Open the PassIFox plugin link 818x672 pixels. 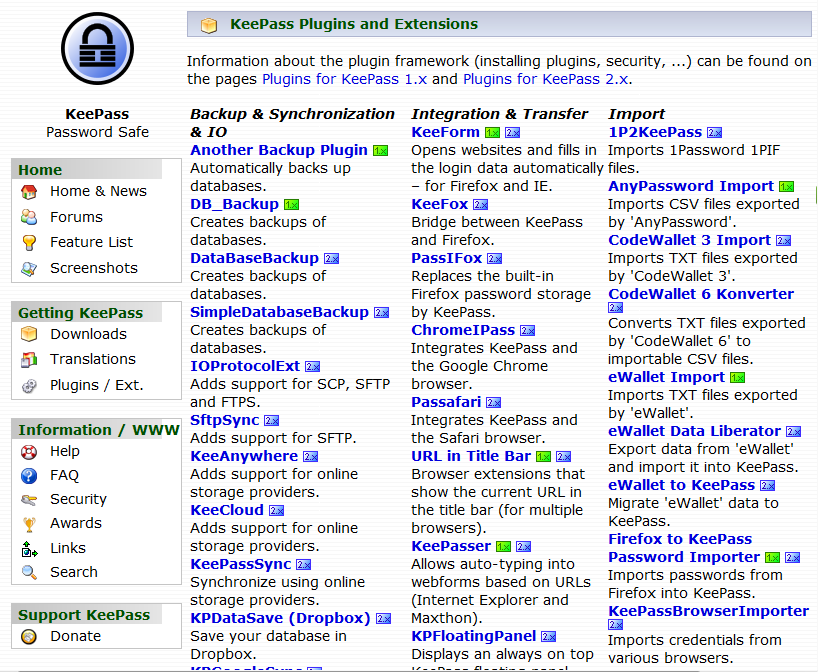(447, 258)
